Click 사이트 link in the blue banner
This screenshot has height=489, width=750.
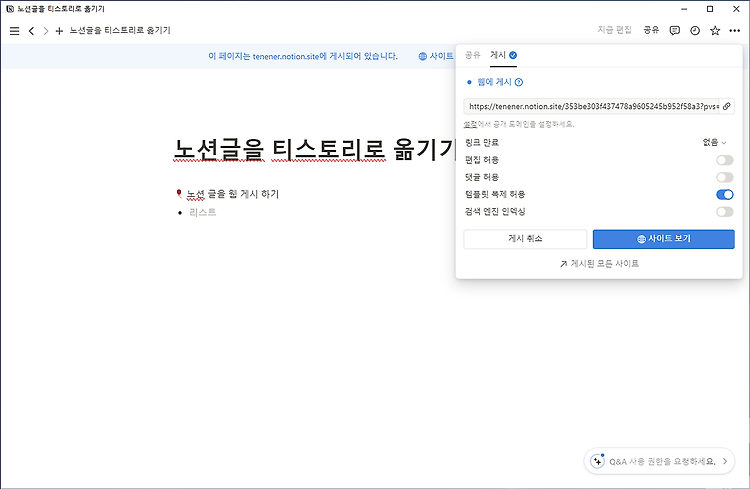436,56
